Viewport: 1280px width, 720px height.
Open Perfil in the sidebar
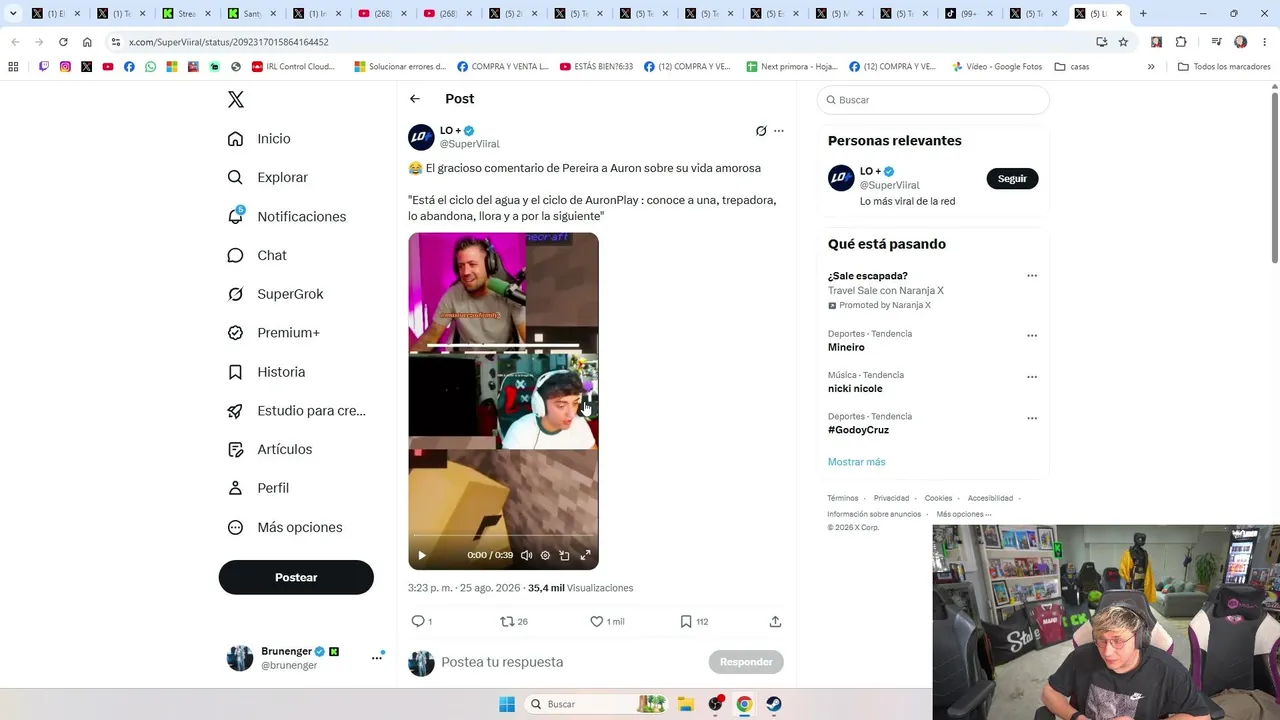(x=258, y=488)
